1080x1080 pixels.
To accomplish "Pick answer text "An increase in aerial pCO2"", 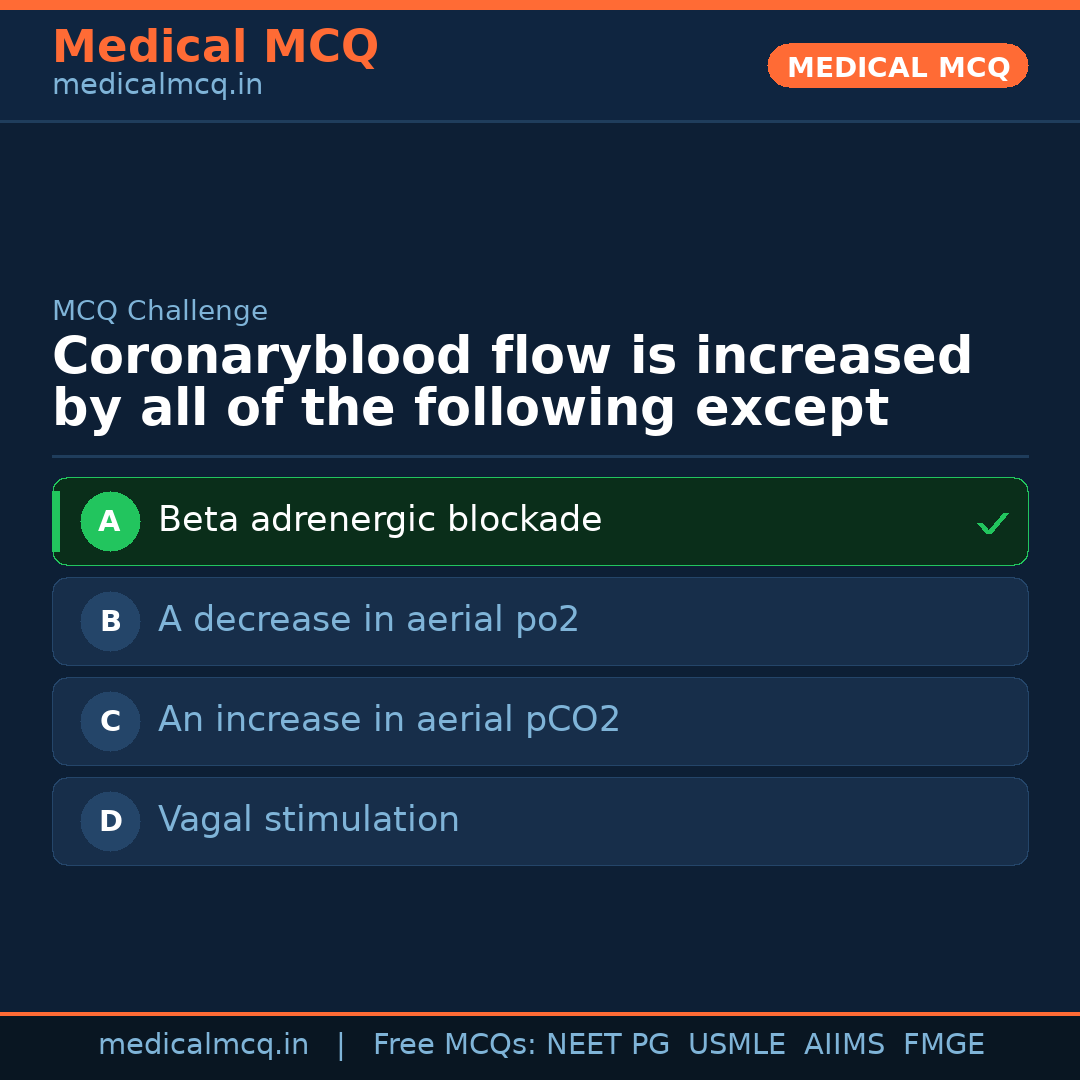I will [x=389, y=720].
